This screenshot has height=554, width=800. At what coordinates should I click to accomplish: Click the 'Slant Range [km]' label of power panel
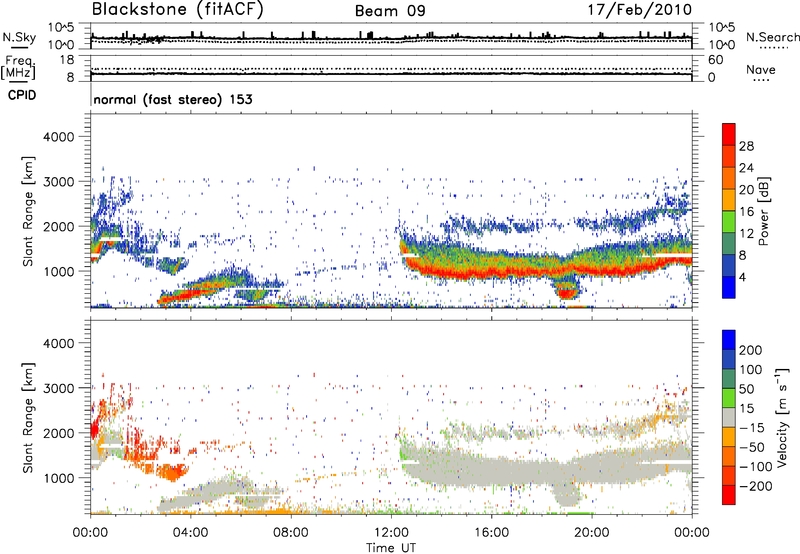coord(28,211)
